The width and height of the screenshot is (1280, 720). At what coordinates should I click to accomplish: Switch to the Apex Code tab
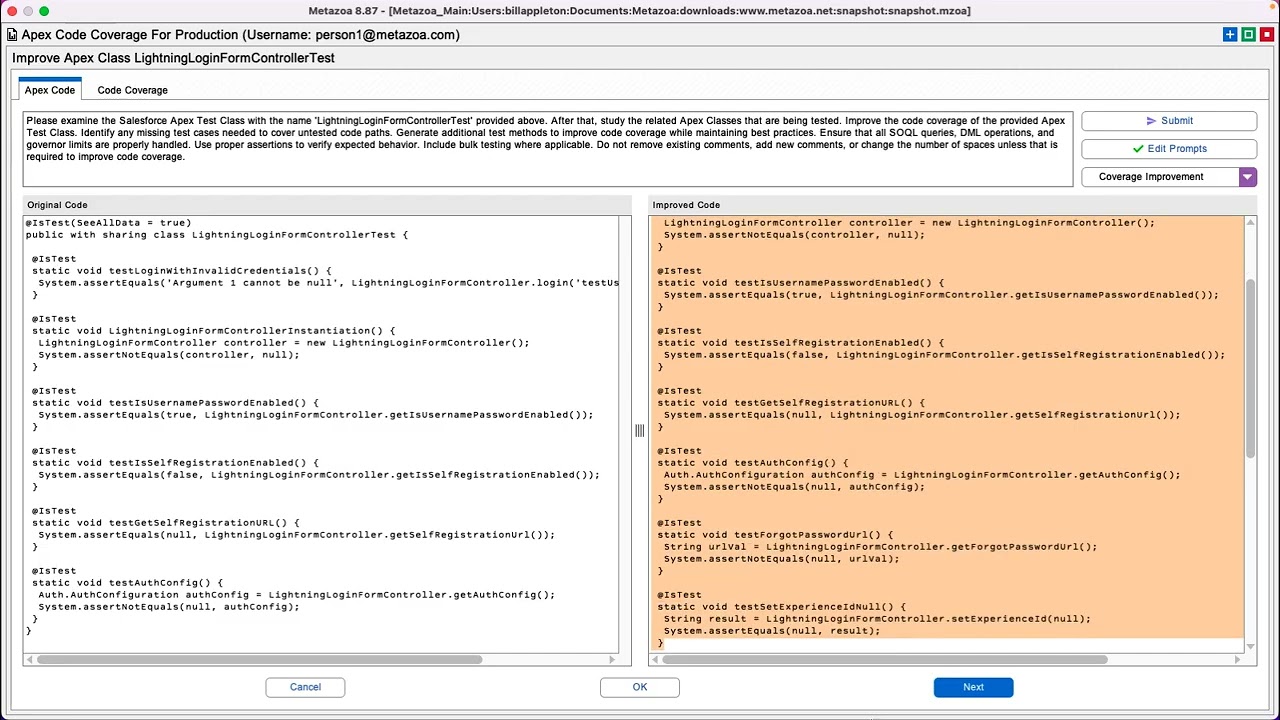[49, 90]
